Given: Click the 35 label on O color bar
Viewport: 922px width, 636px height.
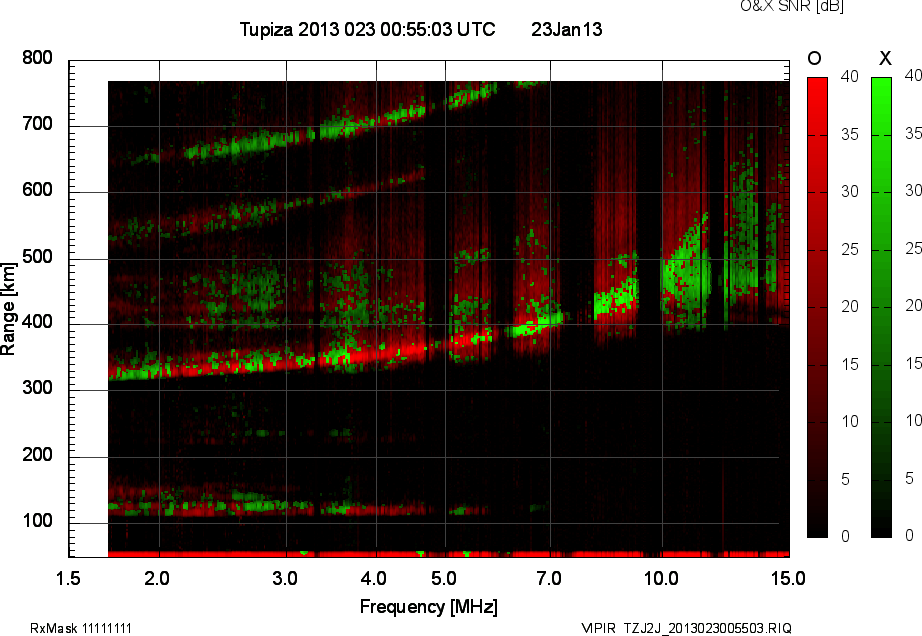Looking at the screenshot, I should pyautogui.click(x=850, y=135).
